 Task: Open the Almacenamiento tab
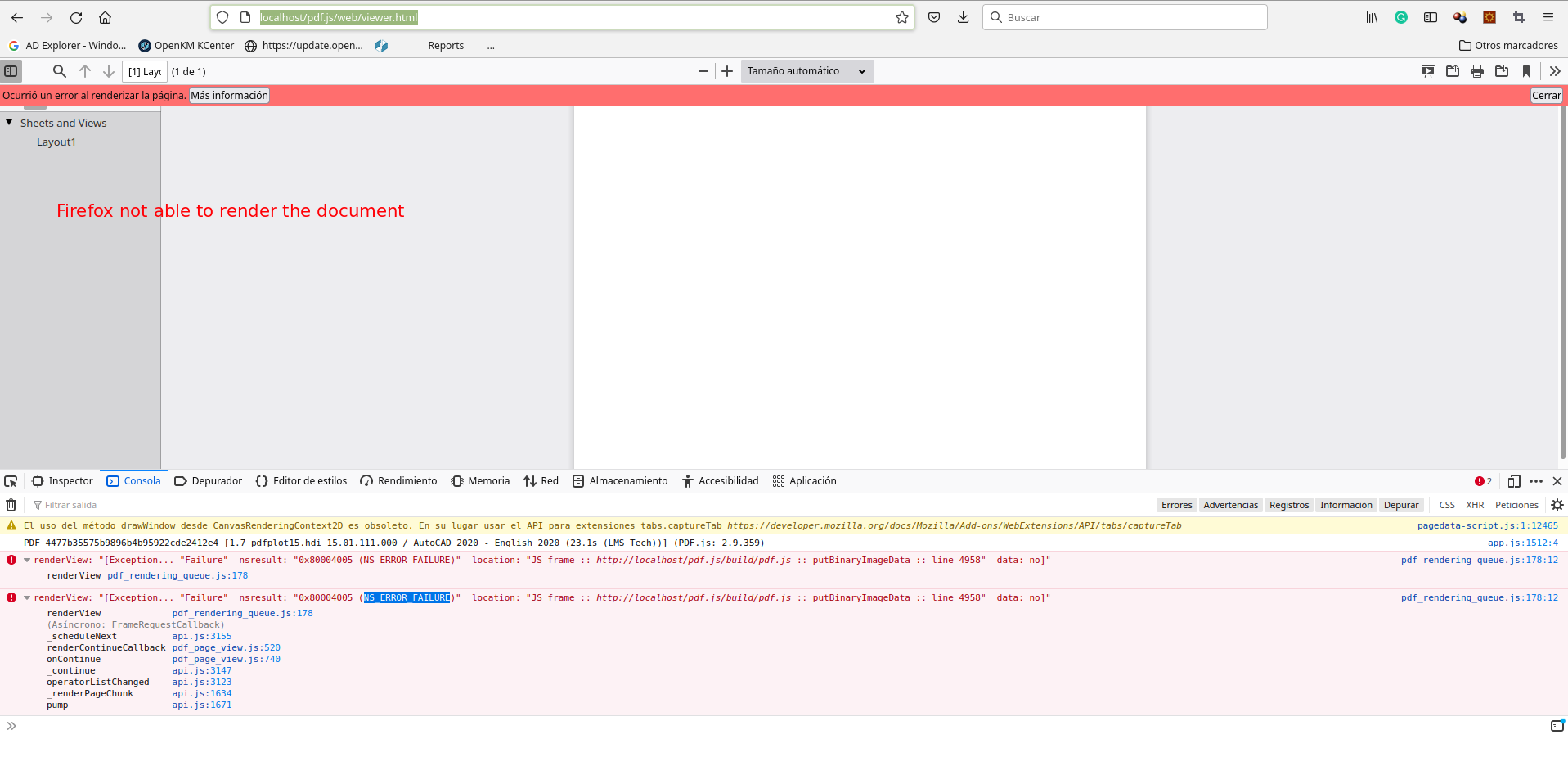click(620, 481)
